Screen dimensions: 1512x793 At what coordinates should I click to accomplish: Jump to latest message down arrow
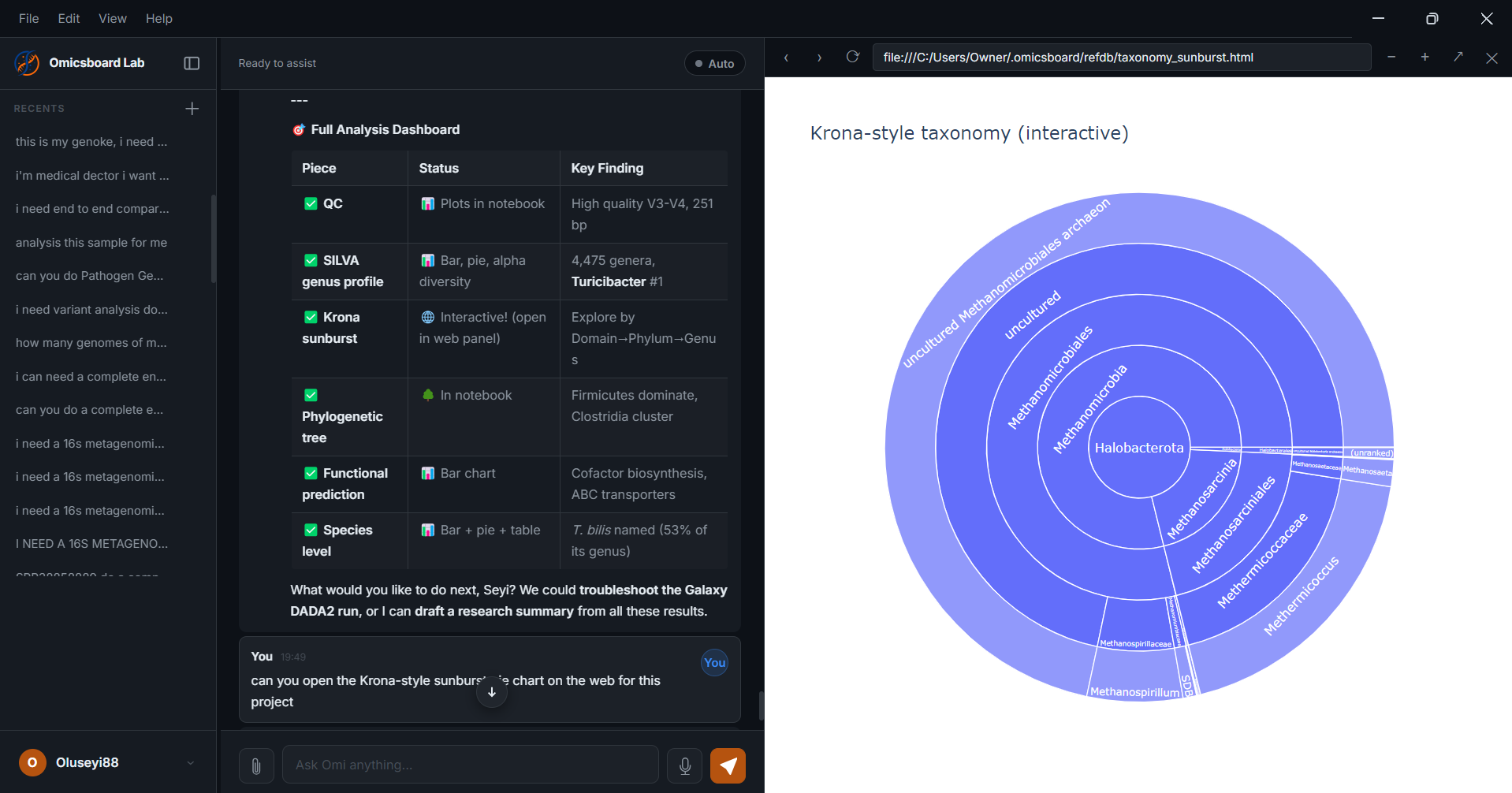[492, 692]
